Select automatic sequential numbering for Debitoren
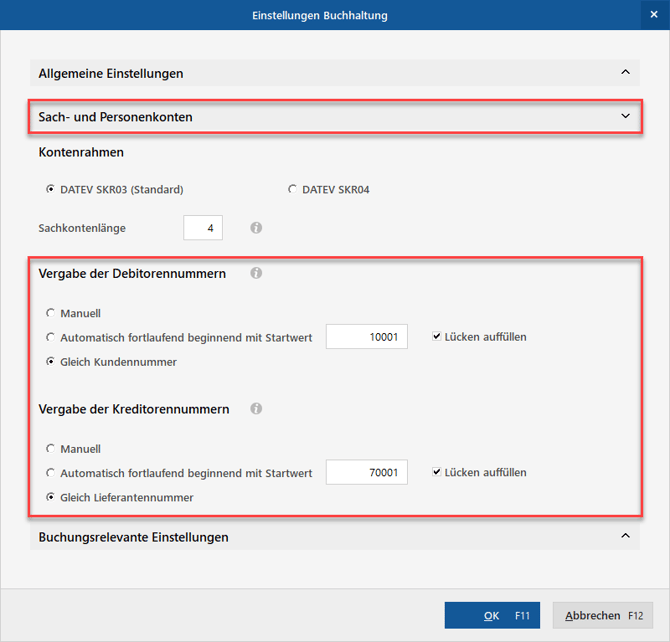Viewport: 670px width, 642px height. click(51, 337)
